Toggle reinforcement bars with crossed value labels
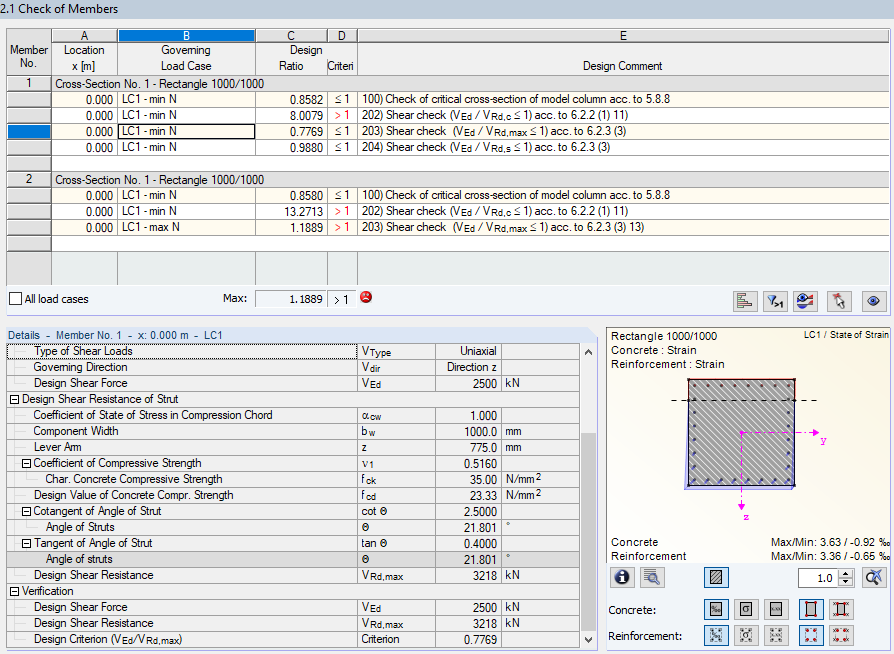Image resolution: width=894 pixels, height=654 pixels. coord(840,635)
